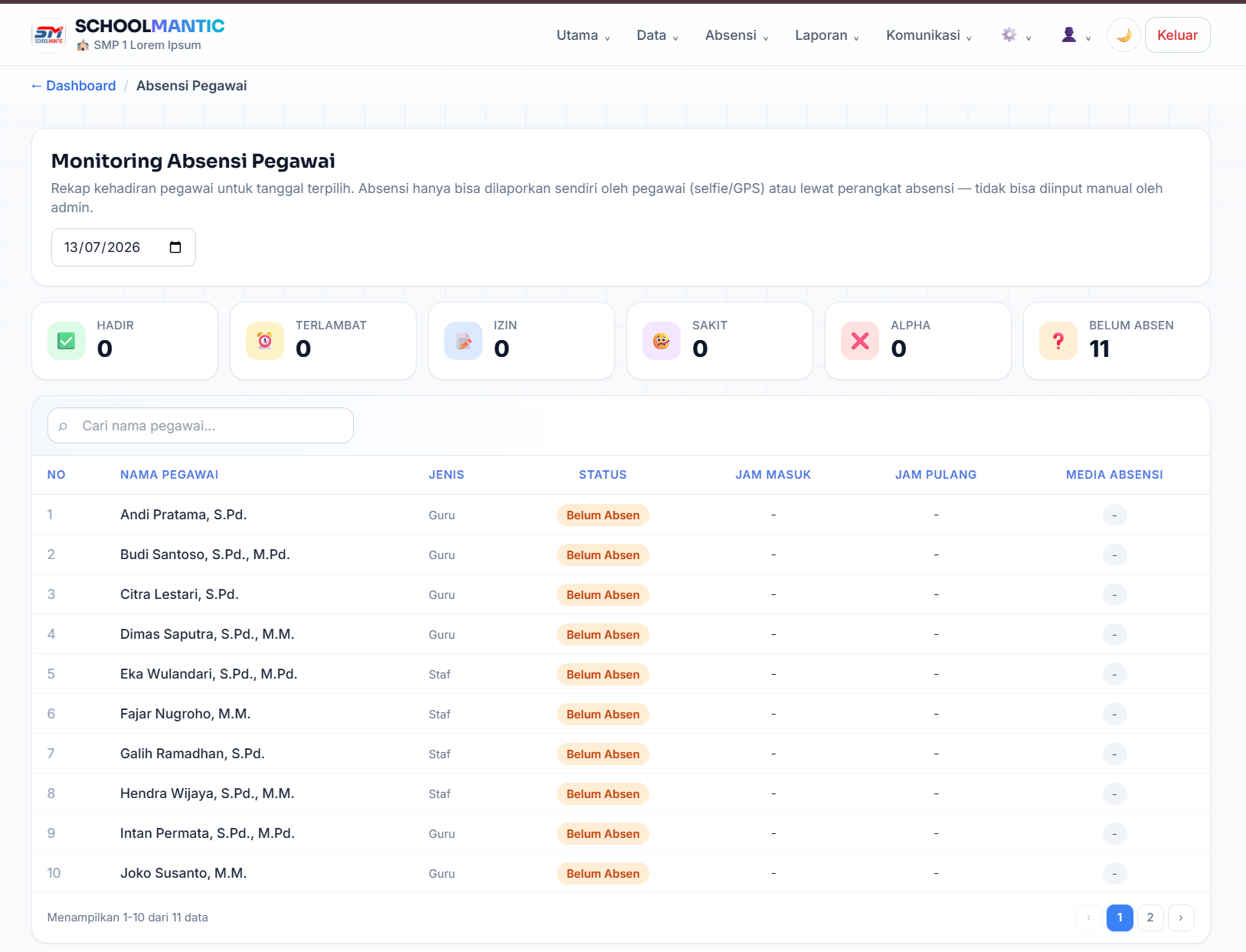Toggle dark mode with the moon icon
This screenshot has width=1246, height=952.
click(x=1123, y=35)
